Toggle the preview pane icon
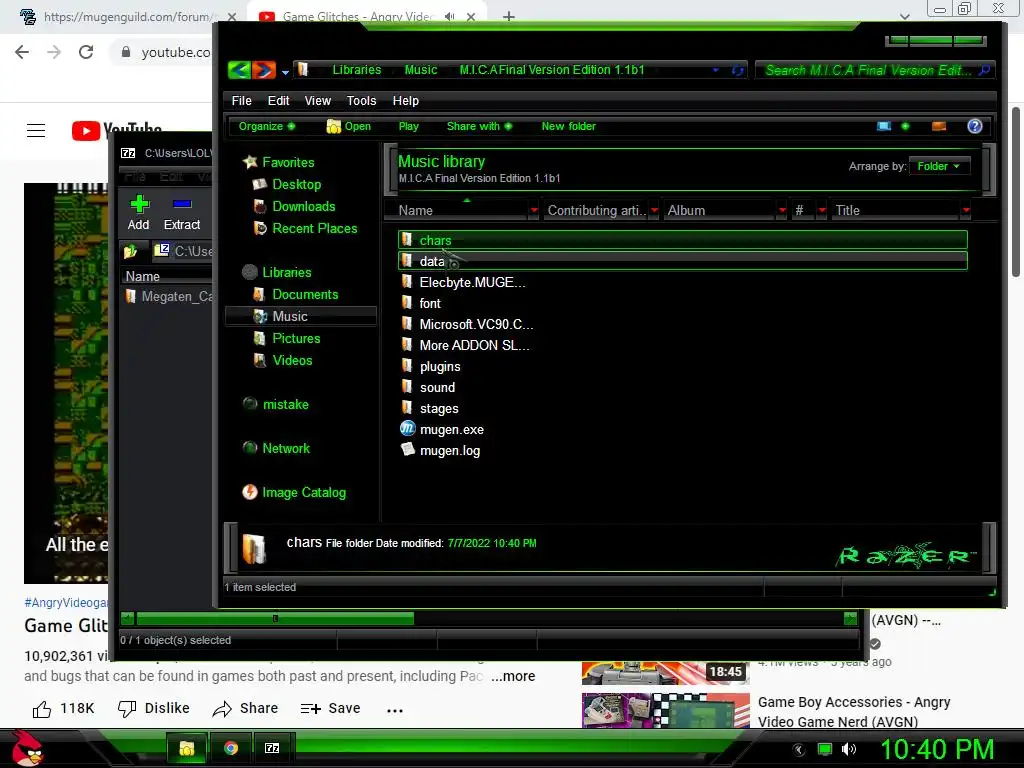Image resolution: width=1024 pixels, height=768 pixels. 939,126
